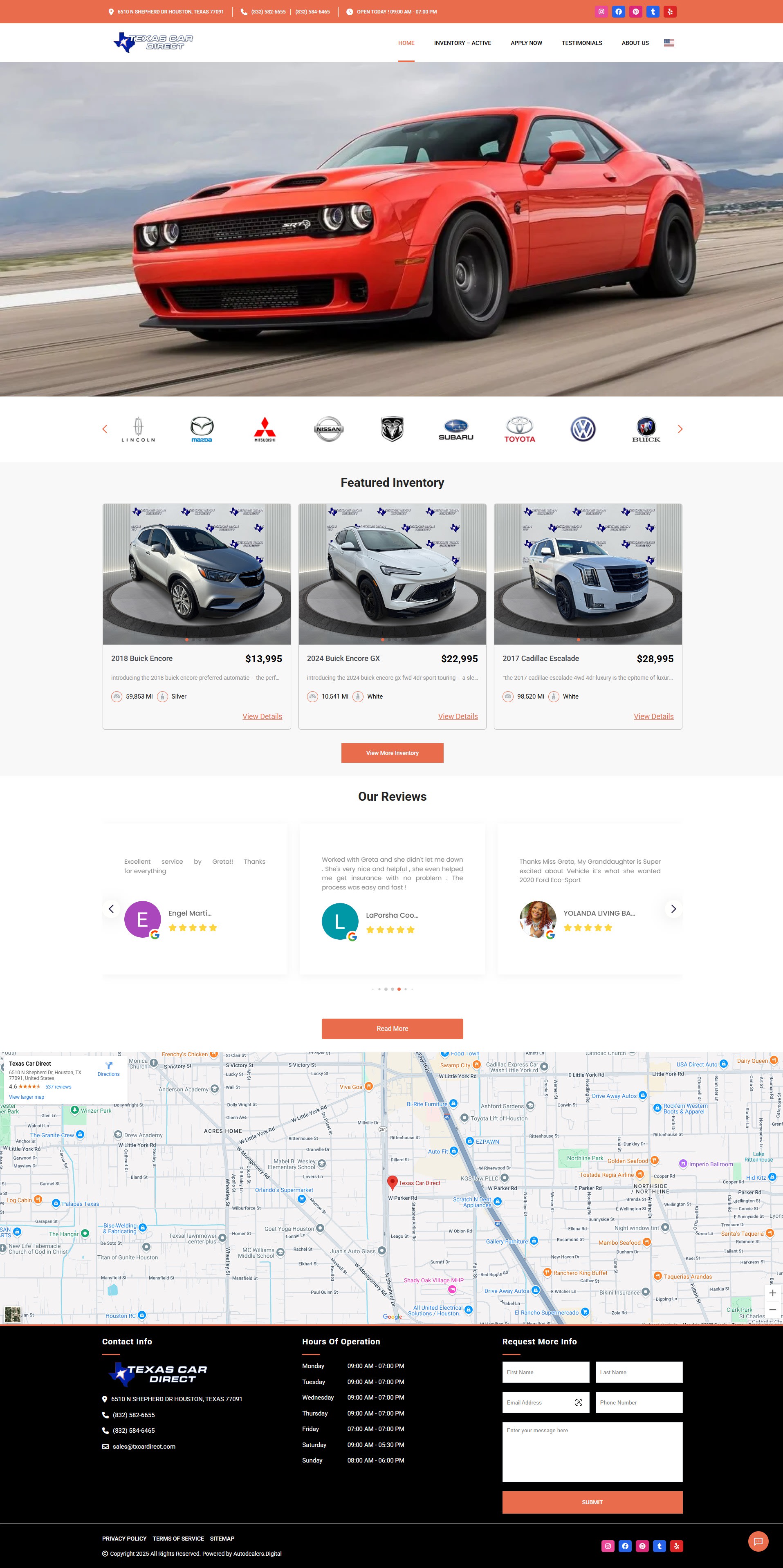Select the Mitsubishi brand logo
This screenshot has width=783, height=1568.
click(265, 429)
